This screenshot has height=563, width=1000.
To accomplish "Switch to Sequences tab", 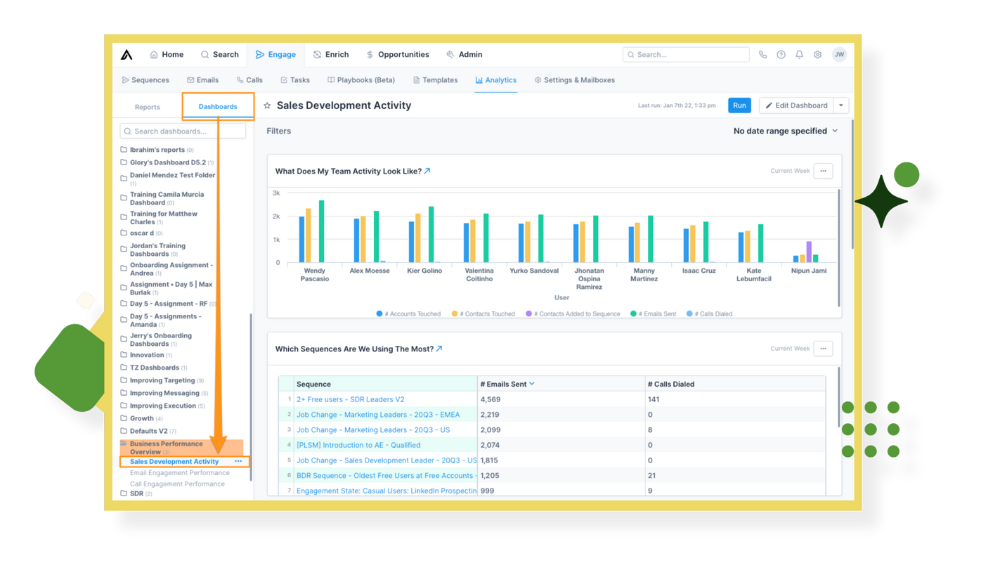I will 145,80.
